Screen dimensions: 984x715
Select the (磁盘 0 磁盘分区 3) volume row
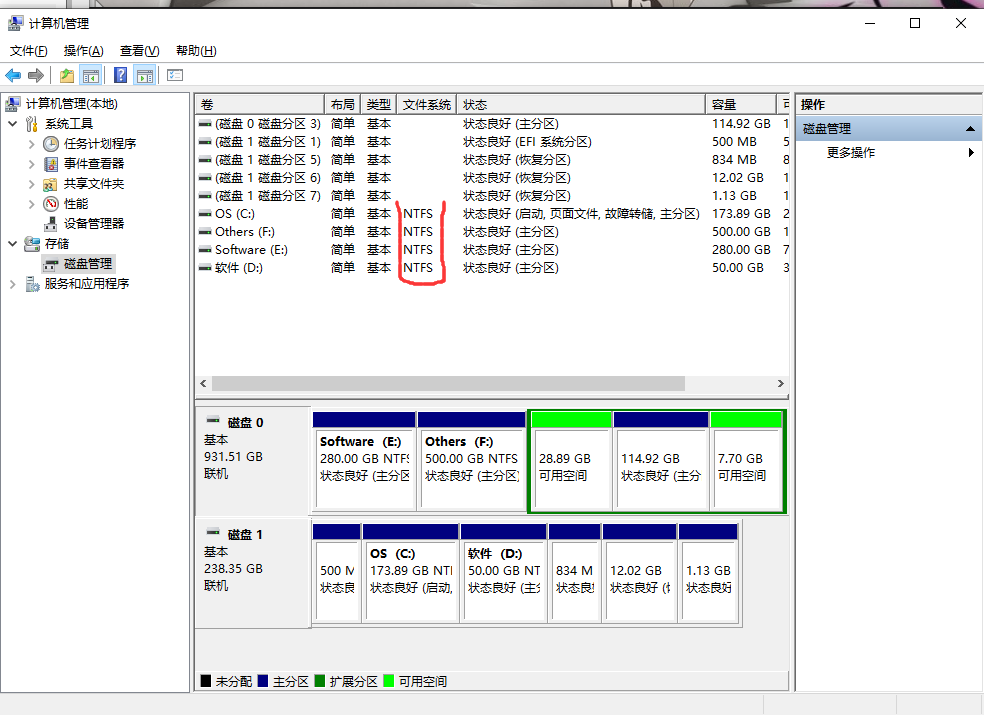492,124
